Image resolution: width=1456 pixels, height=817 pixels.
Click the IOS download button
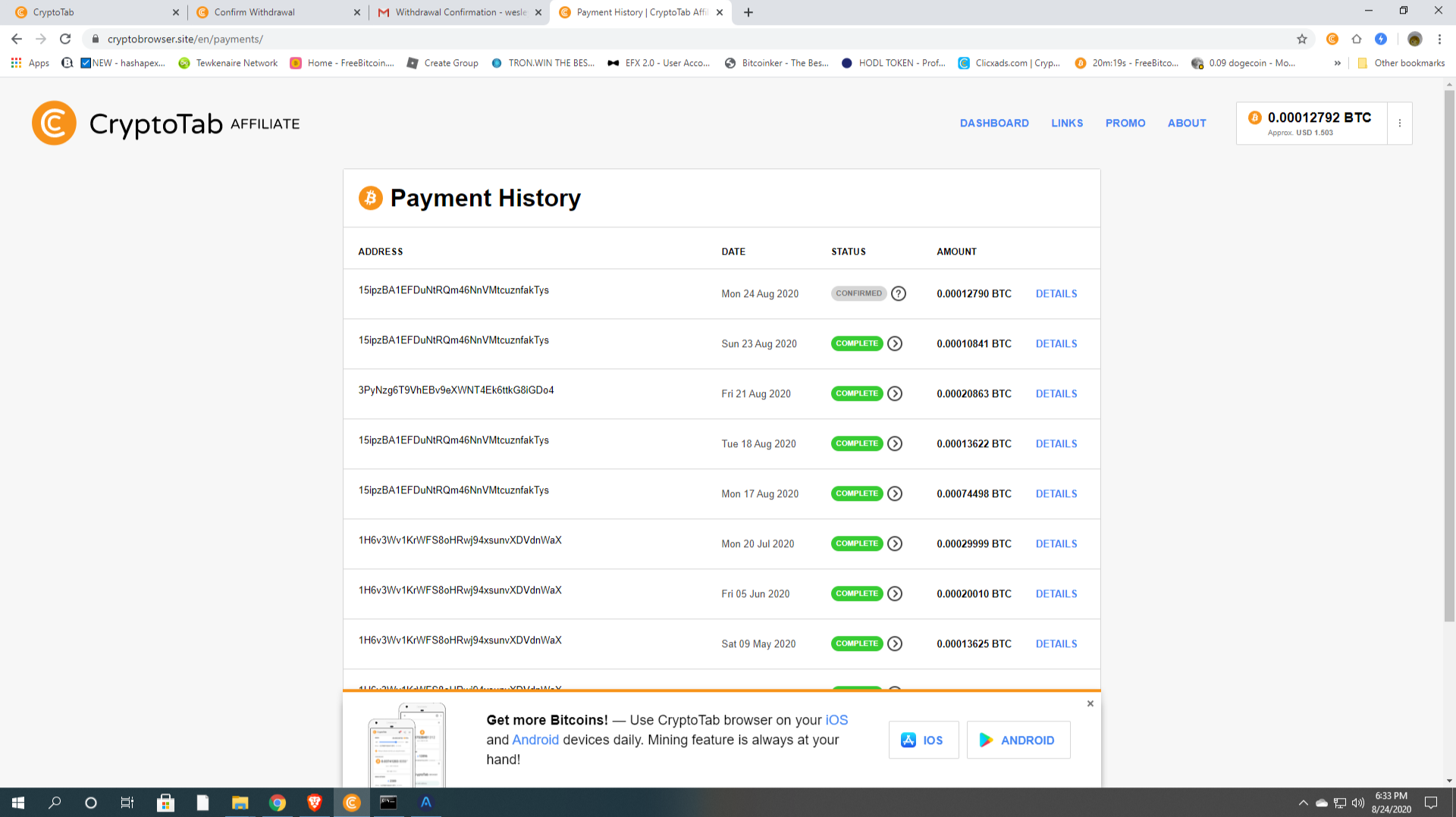(923, 740)
